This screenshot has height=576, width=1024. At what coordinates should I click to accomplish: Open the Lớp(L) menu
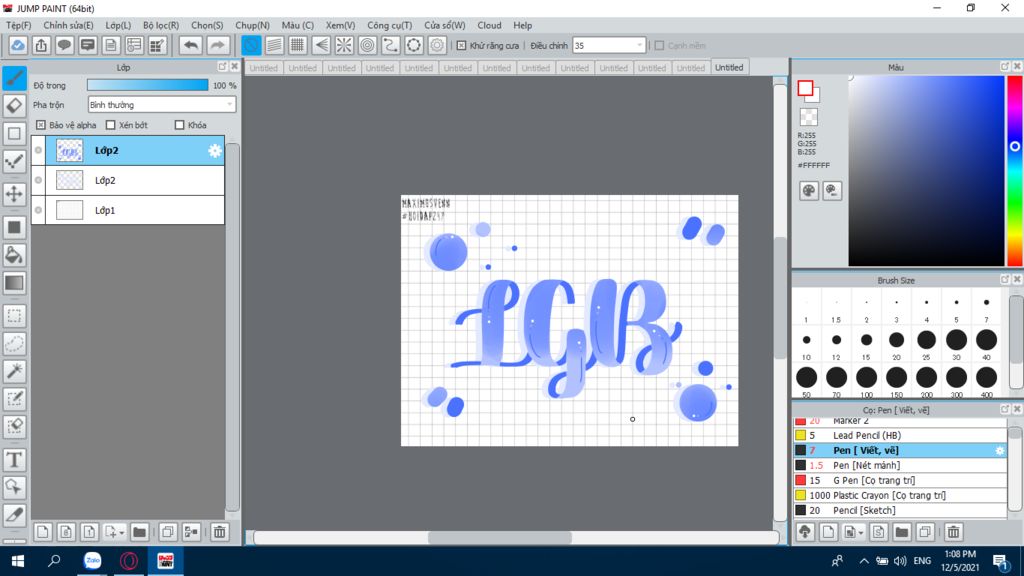pyautogui.click(x=118, y=25)
